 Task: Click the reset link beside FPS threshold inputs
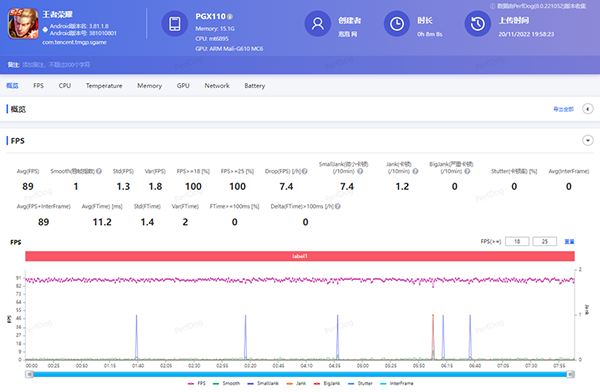click(x=569, y=242)
